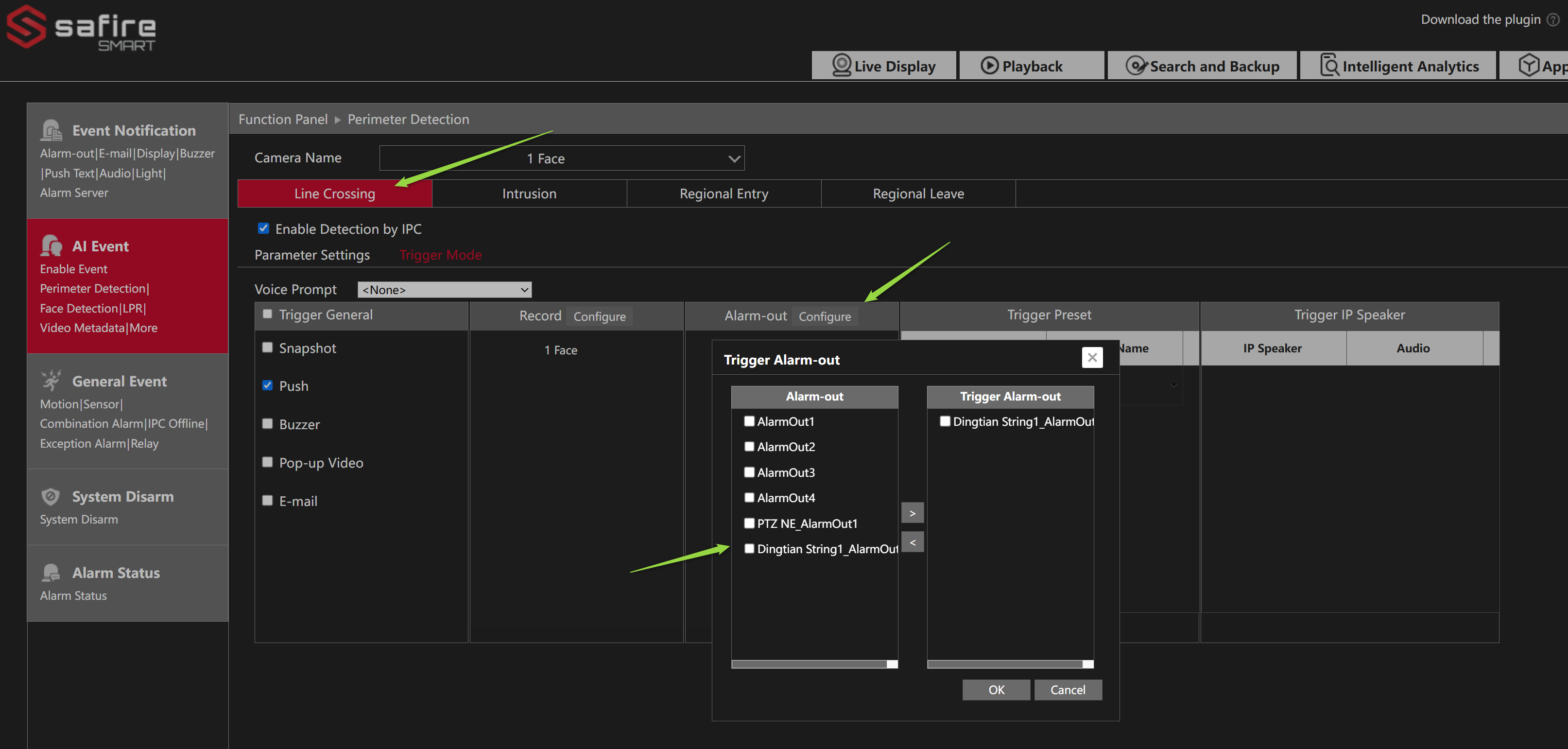This screenshot has width=1568, height=749.
Task: Click the Intelligent Analytics magnifier icon
Action: (1329, 65)
